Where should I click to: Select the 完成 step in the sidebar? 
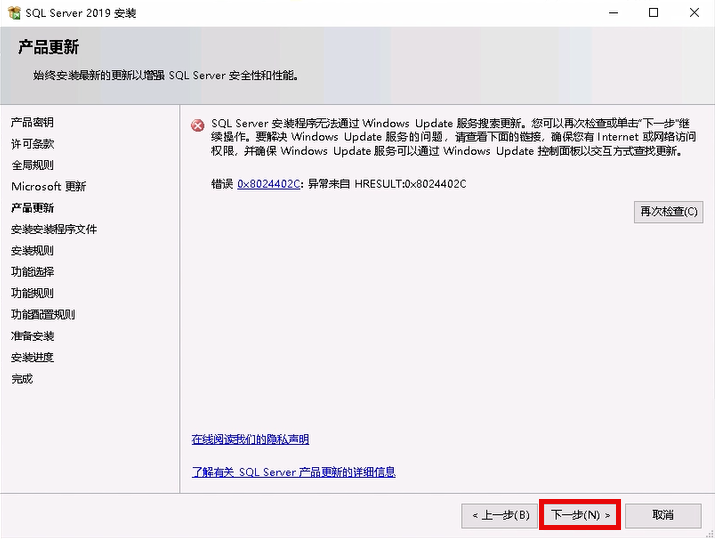tap(22, 379)
